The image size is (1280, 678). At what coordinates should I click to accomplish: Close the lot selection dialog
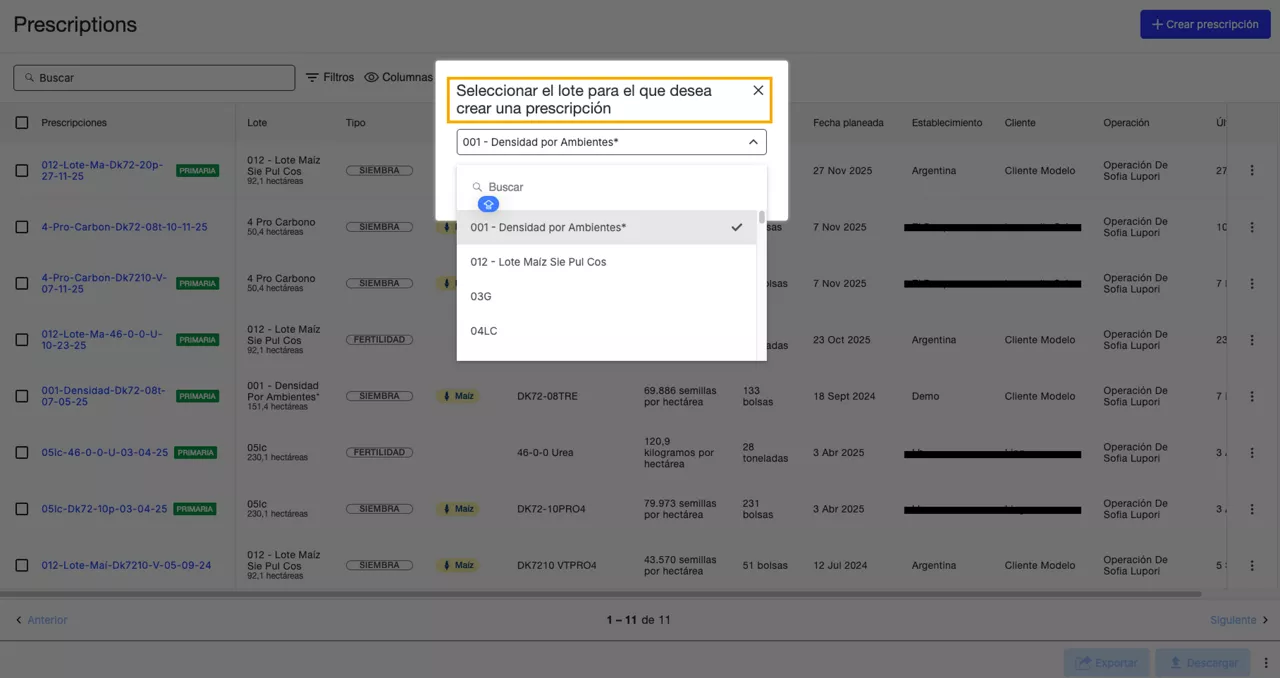tap(758, 90)
